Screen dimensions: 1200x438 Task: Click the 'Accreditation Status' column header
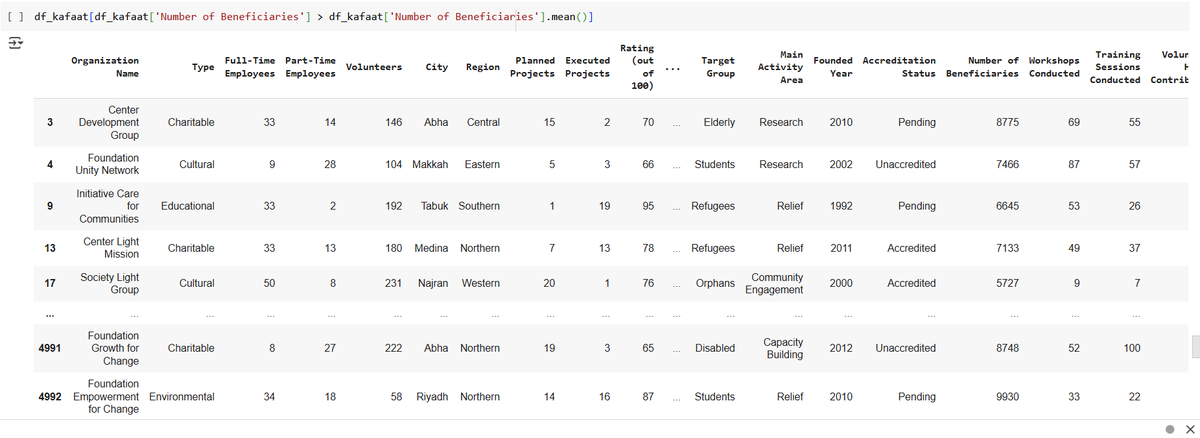pyautogui.click(x=899, y=67)
